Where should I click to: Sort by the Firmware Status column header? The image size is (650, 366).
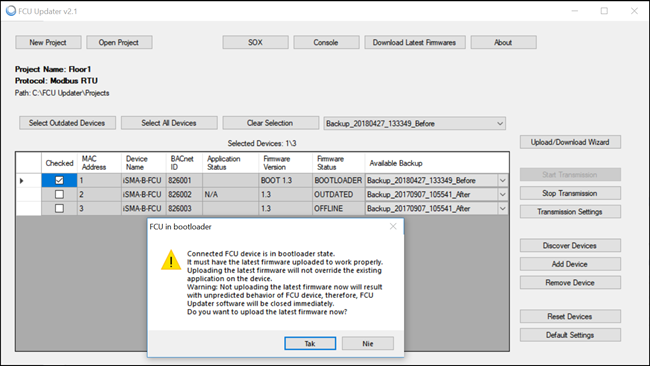click(338, 163)
